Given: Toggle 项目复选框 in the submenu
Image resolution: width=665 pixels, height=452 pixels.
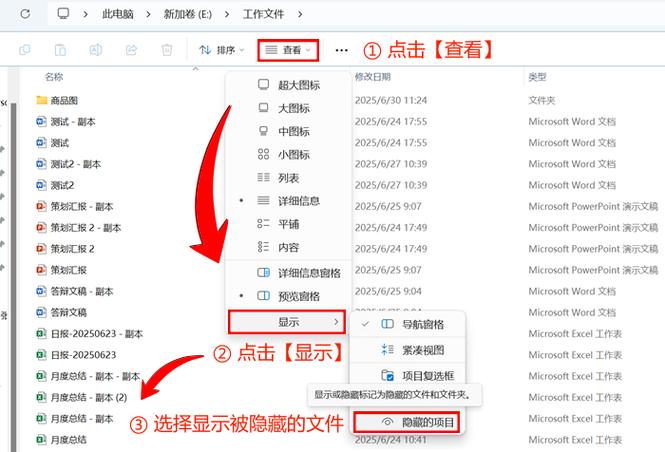Looking at the screenshot, I should pos(407,375).
